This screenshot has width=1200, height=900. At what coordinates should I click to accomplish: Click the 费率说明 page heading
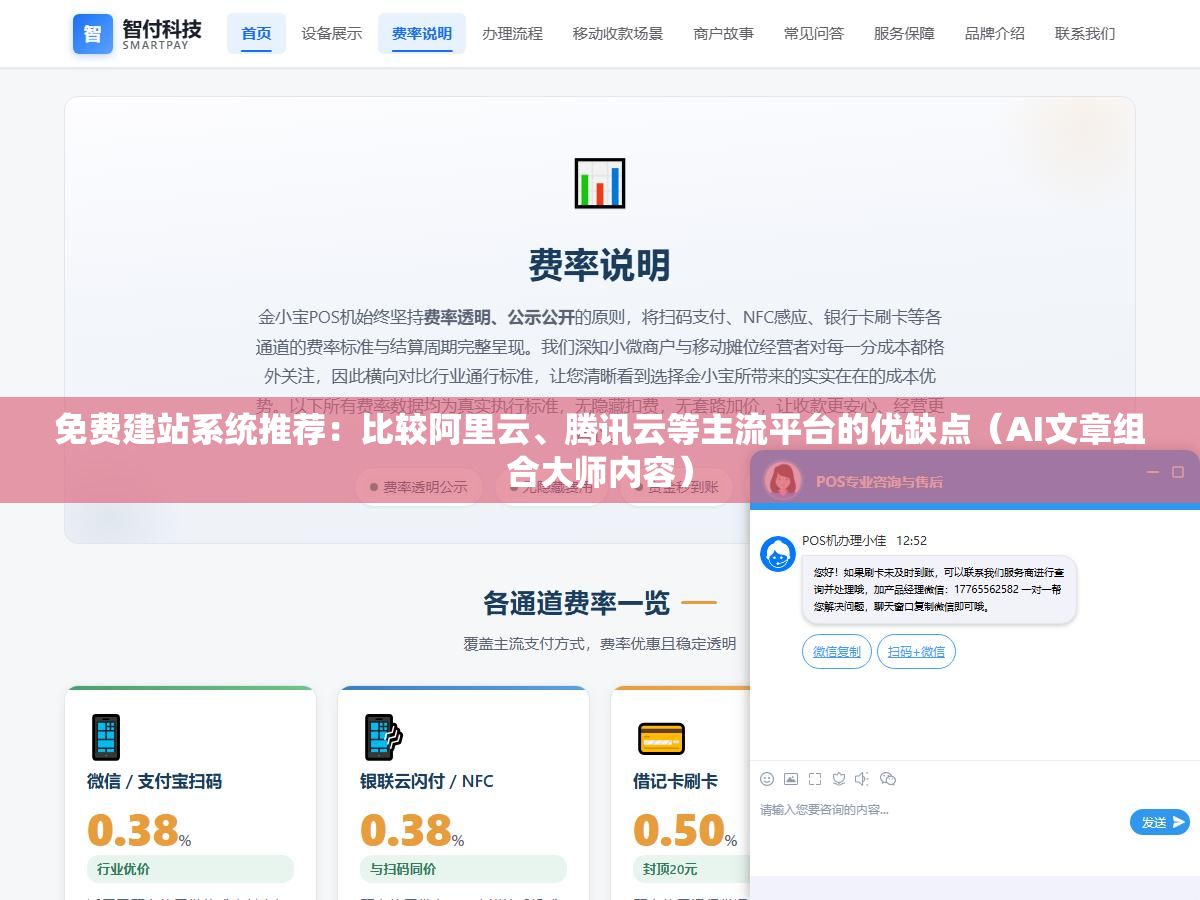600,265
